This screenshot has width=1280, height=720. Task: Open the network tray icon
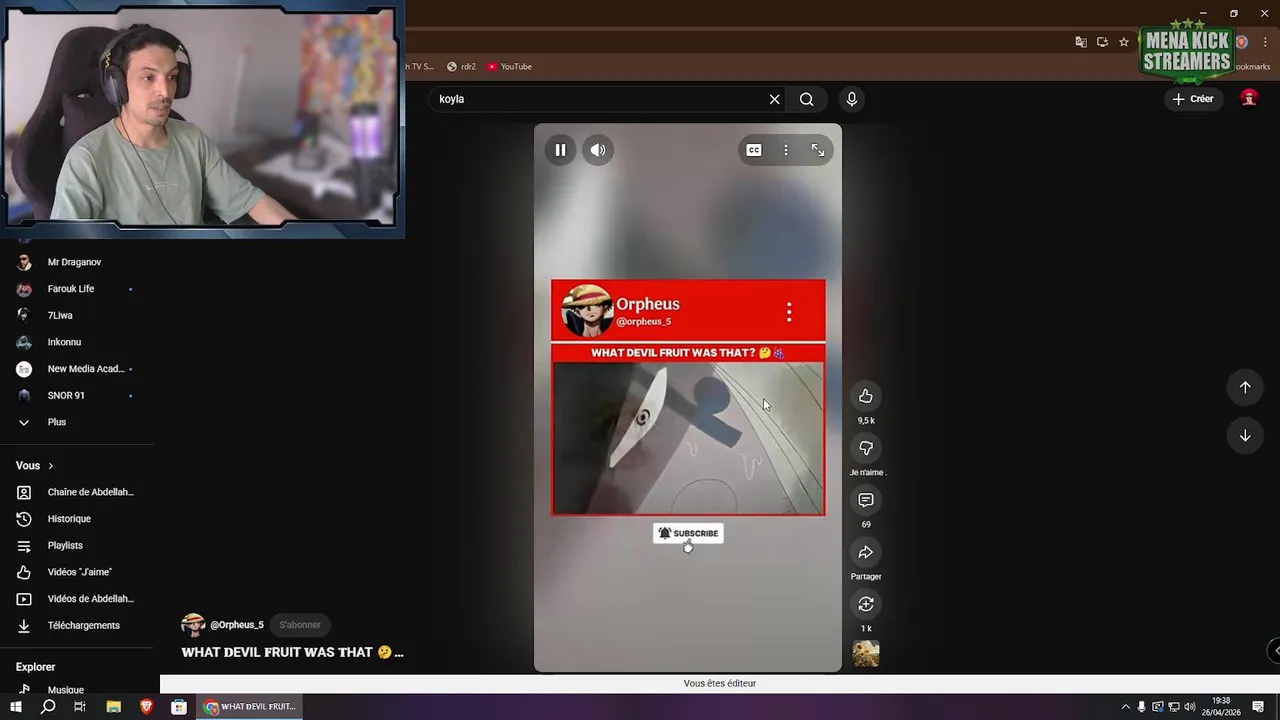1173,707
